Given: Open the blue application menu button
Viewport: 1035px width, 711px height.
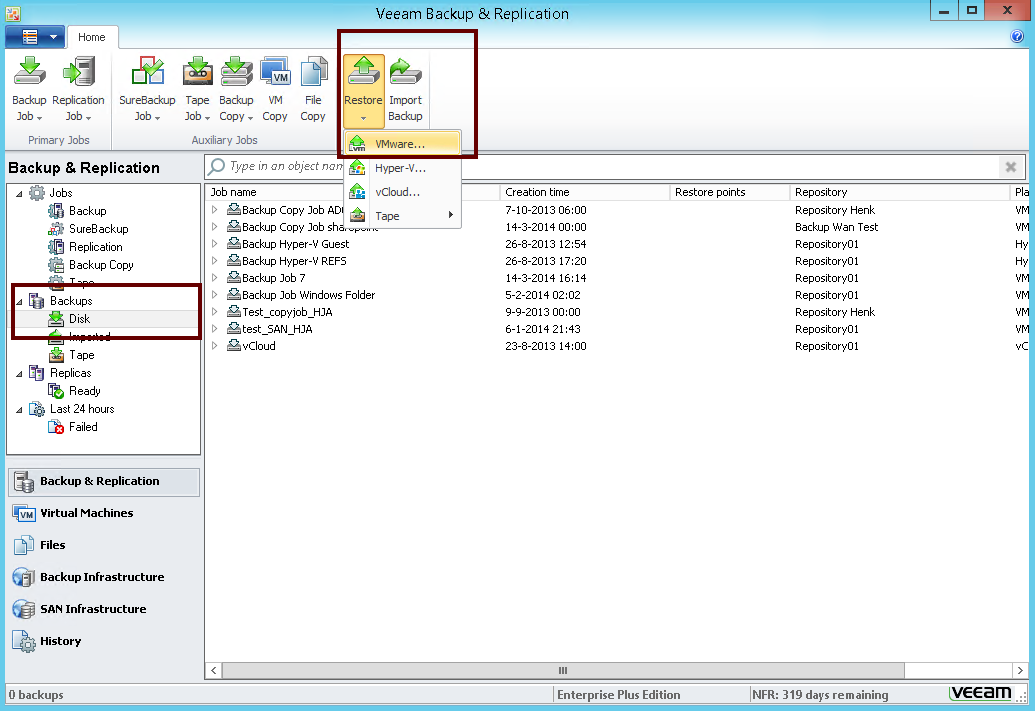Looking at the screenshot, I should (x=34, y=37).
